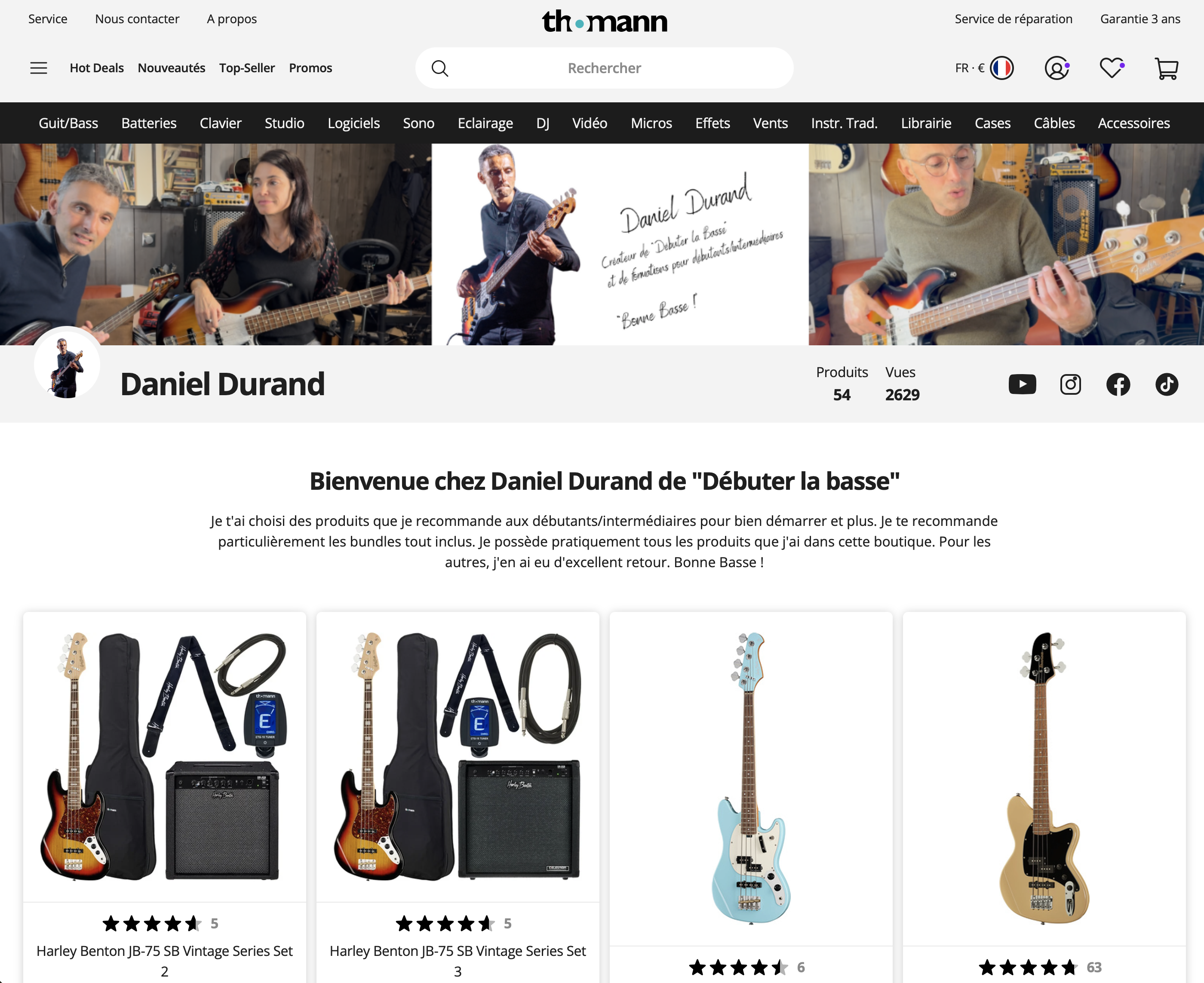Image resolution: width=1204 pixels, height=983 pixels.
Task: Open the Facebook page icon
Action: 1118,384
